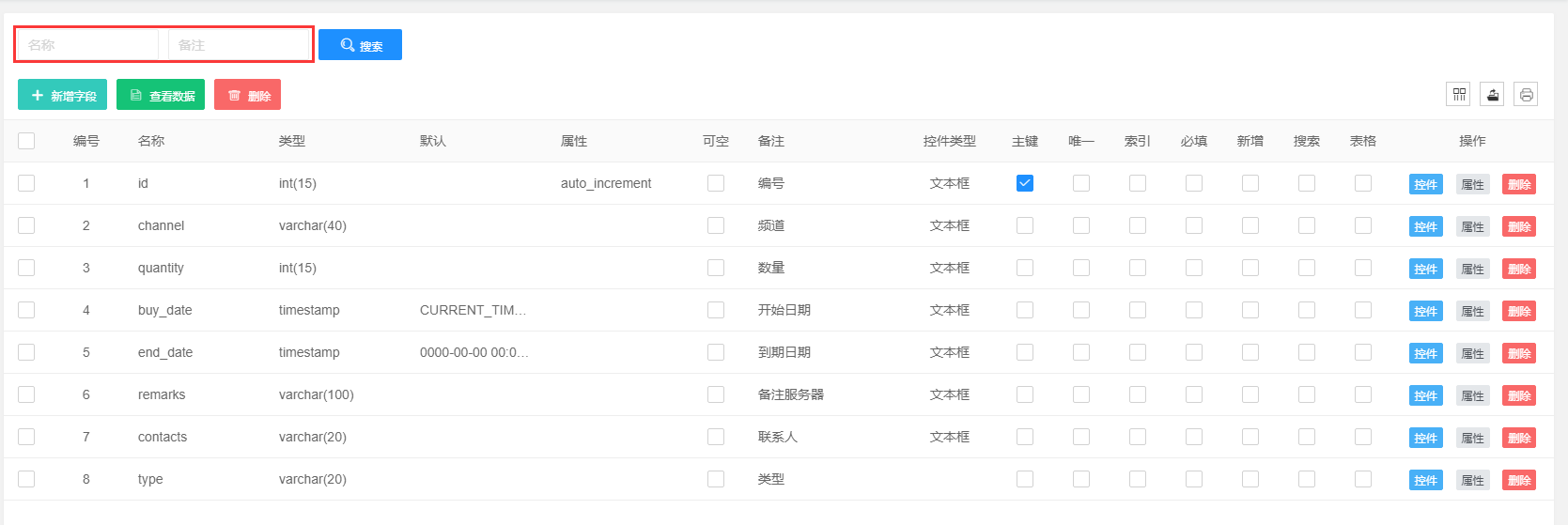This screenshot has height=525, width=1568.
Task: Click 控件 button for the id row
Action: coord(1425,184)
